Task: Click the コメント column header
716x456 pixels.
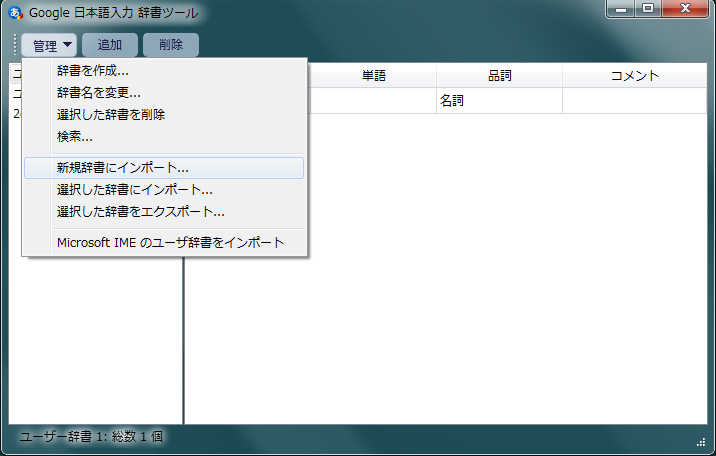Action: click(x=635, y=76)
